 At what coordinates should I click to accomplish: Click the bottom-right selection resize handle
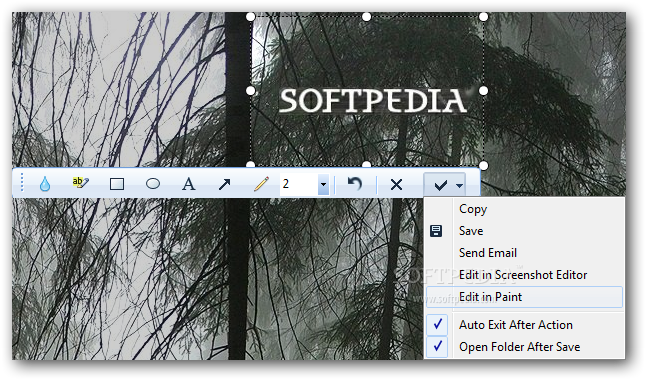tap(484, 165)
